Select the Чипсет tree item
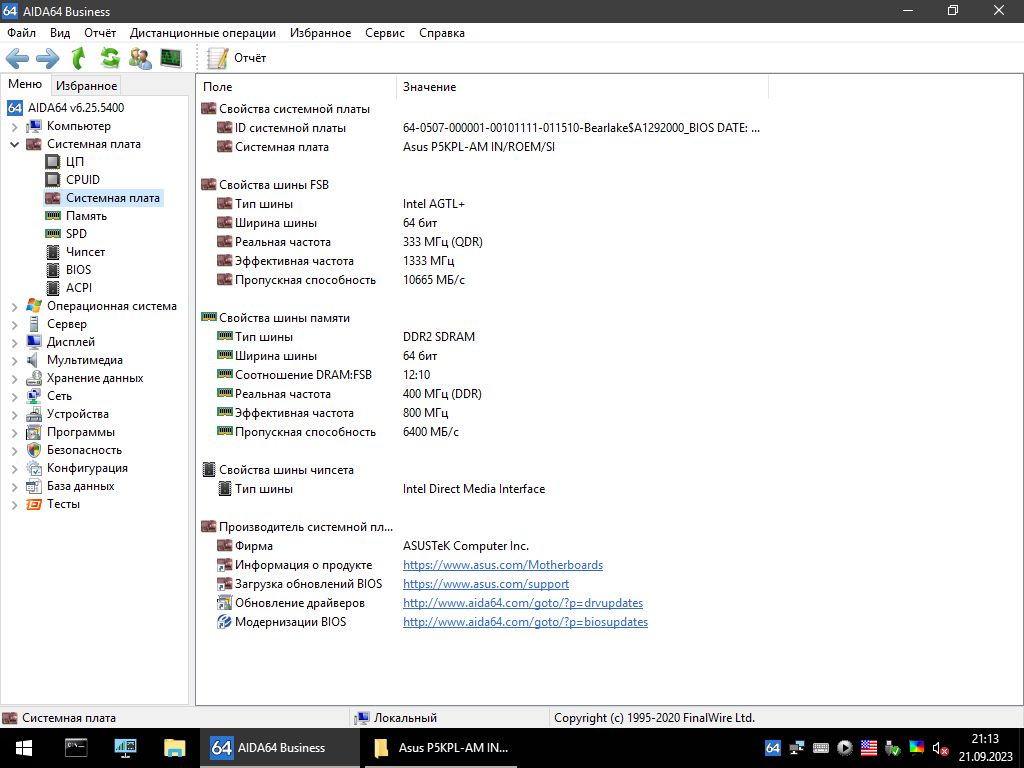 point(85,251)
